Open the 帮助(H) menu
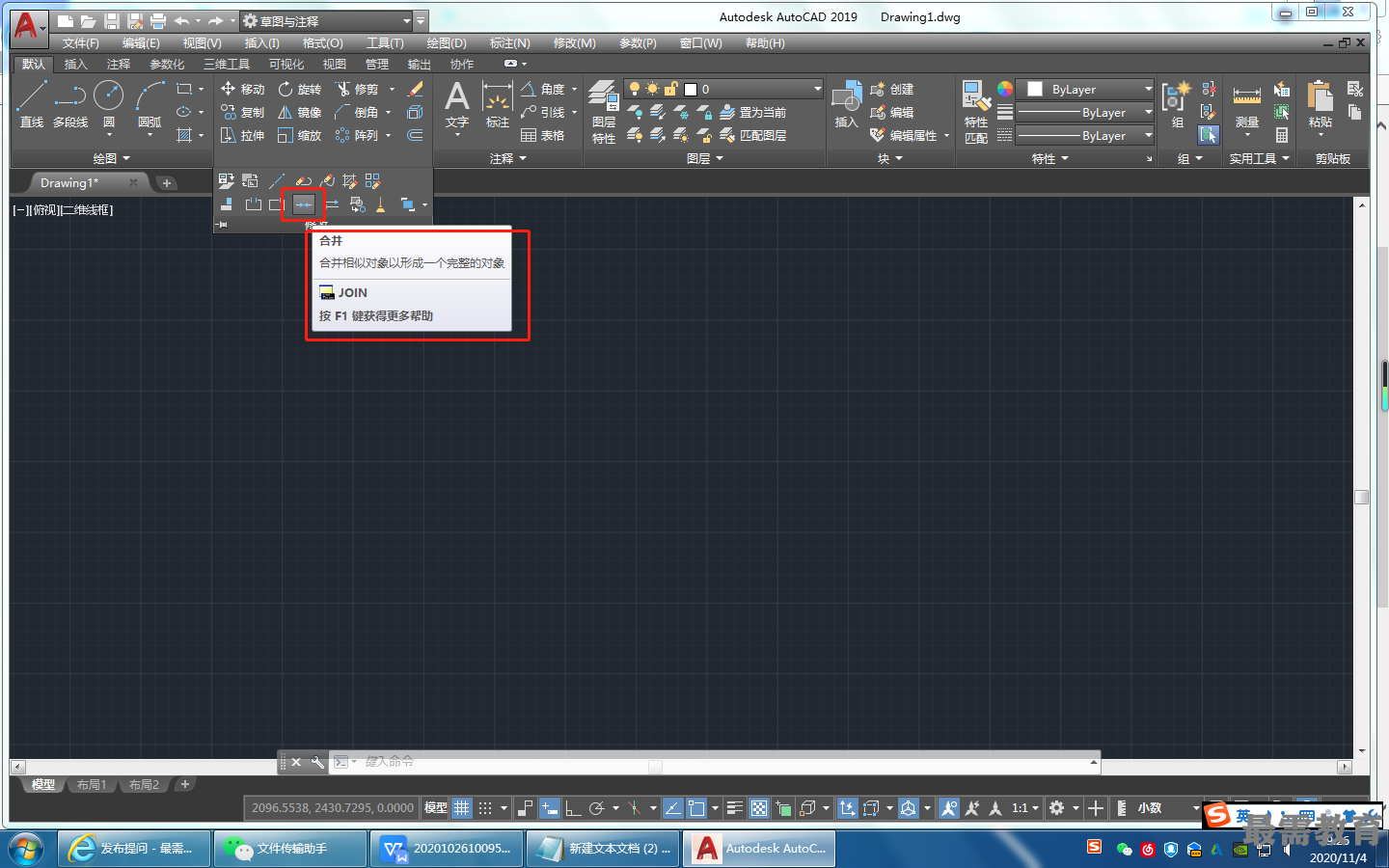 coord(765,43)
